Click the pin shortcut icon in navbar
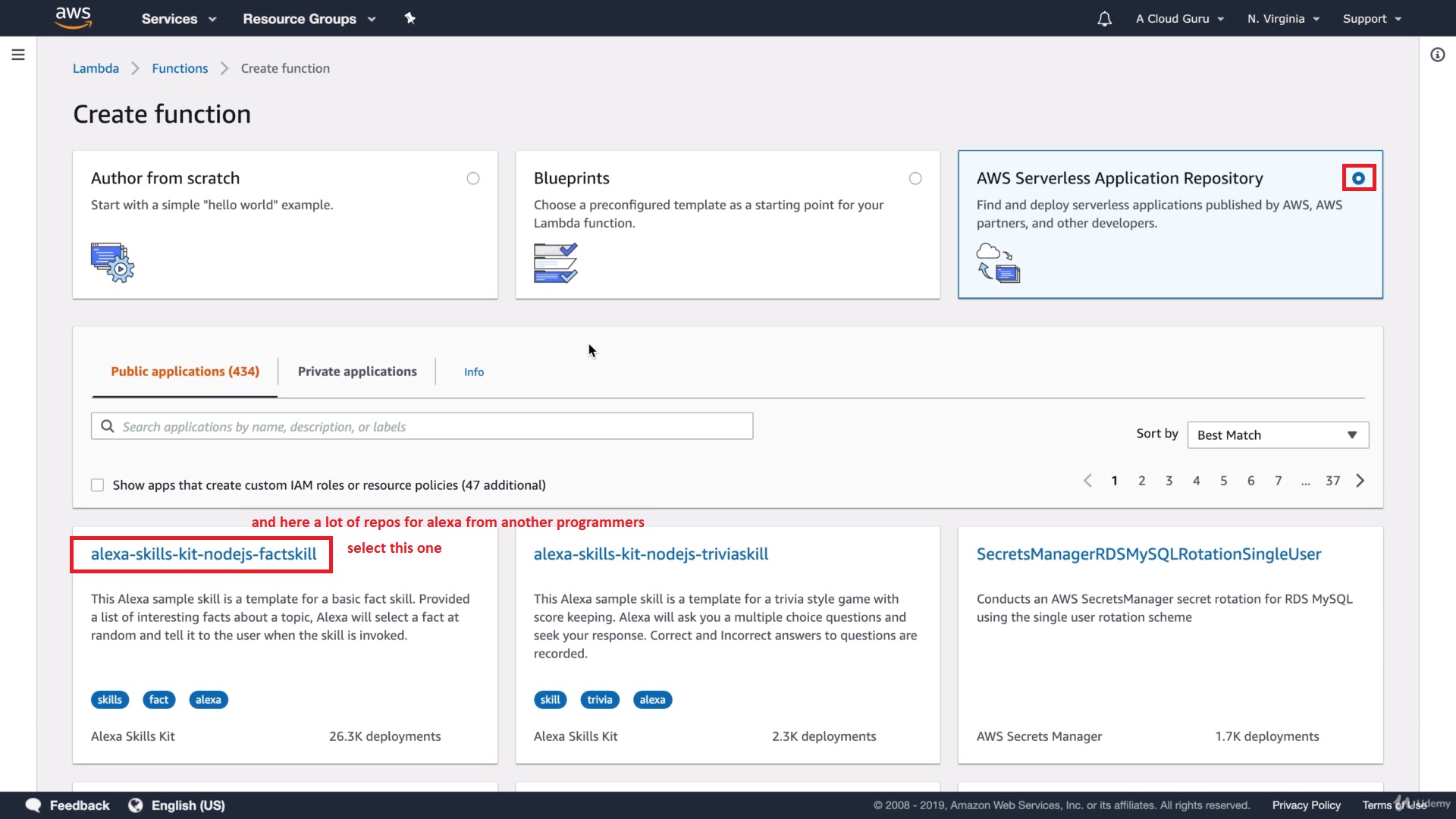 (410, 18)
